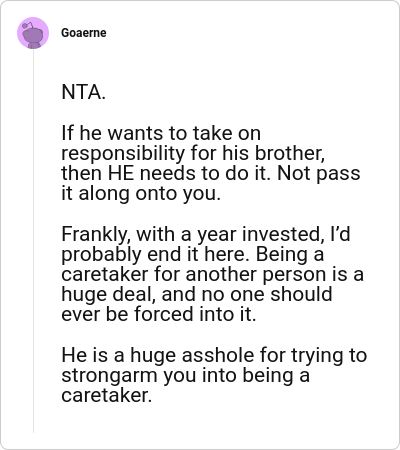Click the purple Reddit Snoo avatar

(33, 33)
